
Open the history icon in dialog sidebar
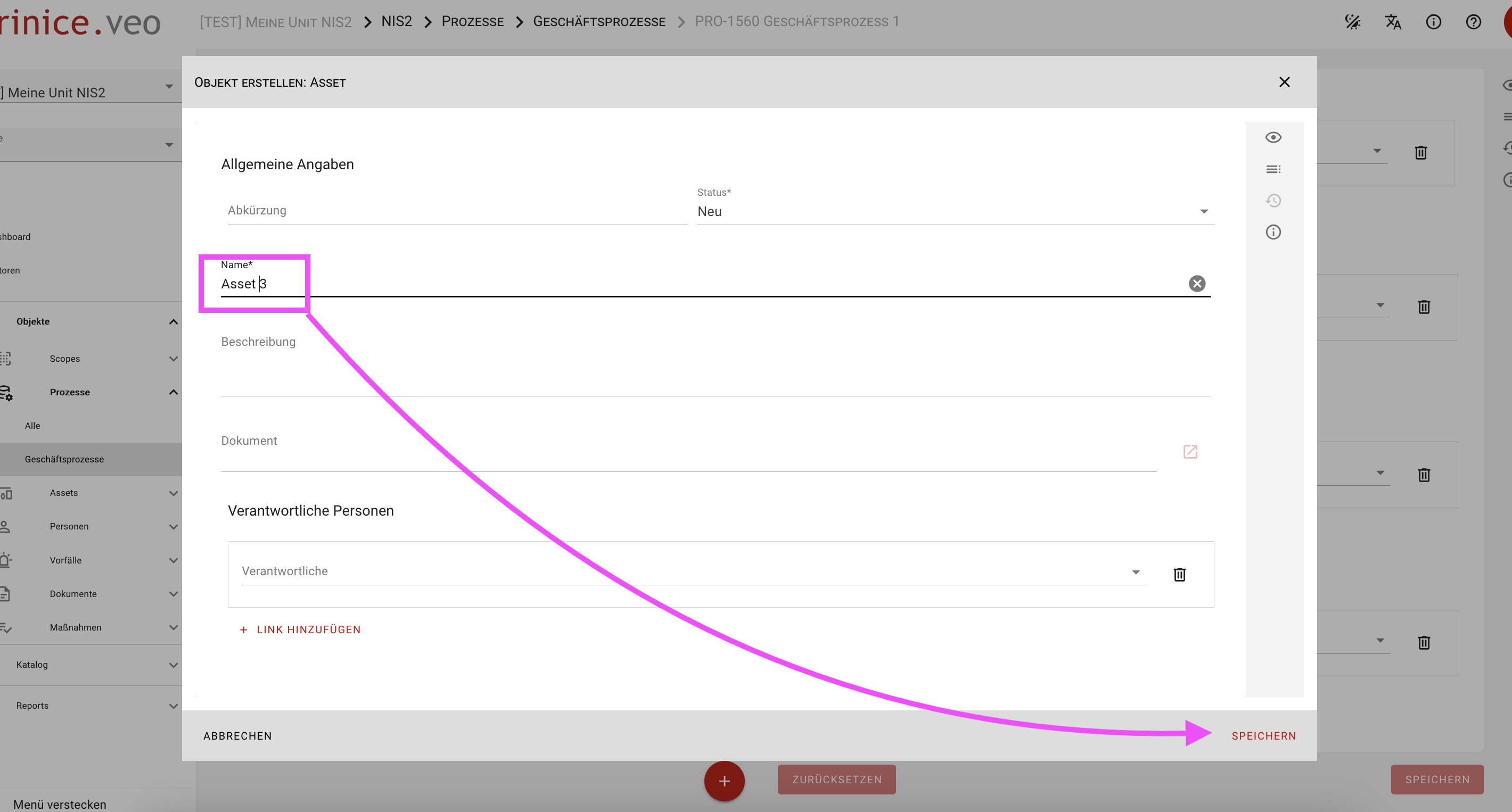[1272, 201]
